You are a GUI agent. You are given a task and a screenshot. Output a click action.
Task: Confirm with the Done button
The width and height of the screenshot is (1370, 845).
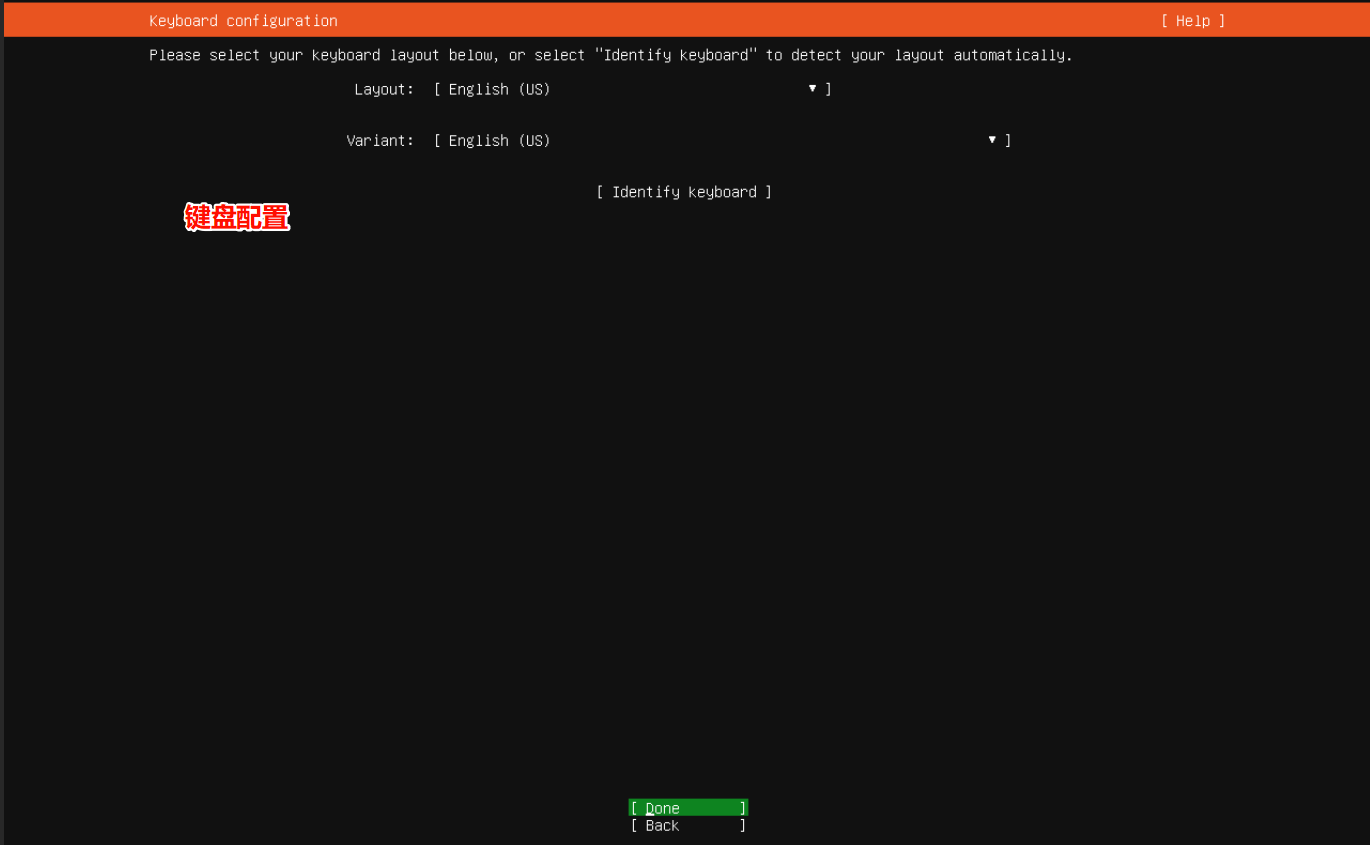click(x=688, y=808)
